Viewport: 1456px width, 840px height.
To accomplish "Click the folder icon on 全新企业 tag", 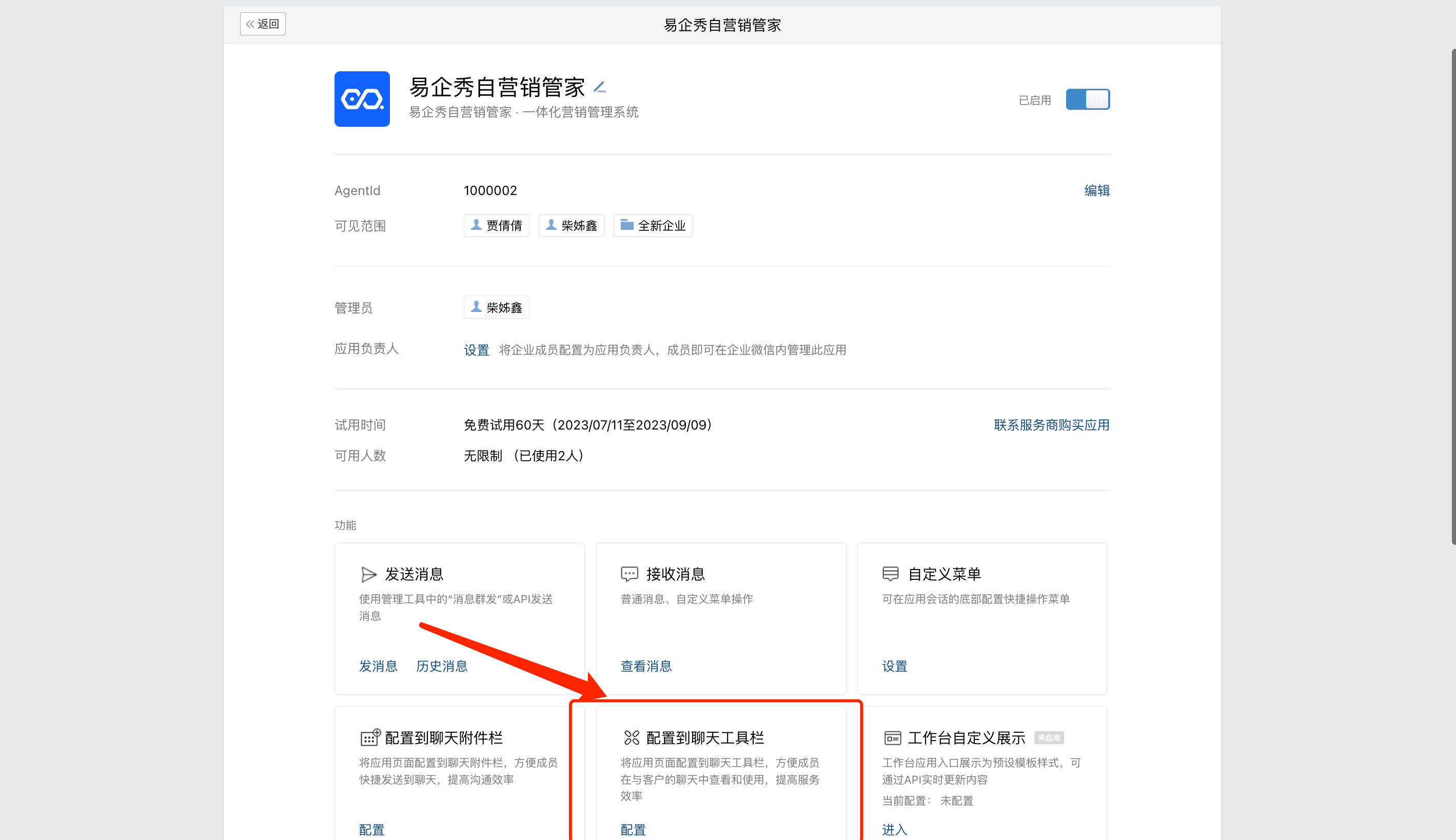I will 627,224.
